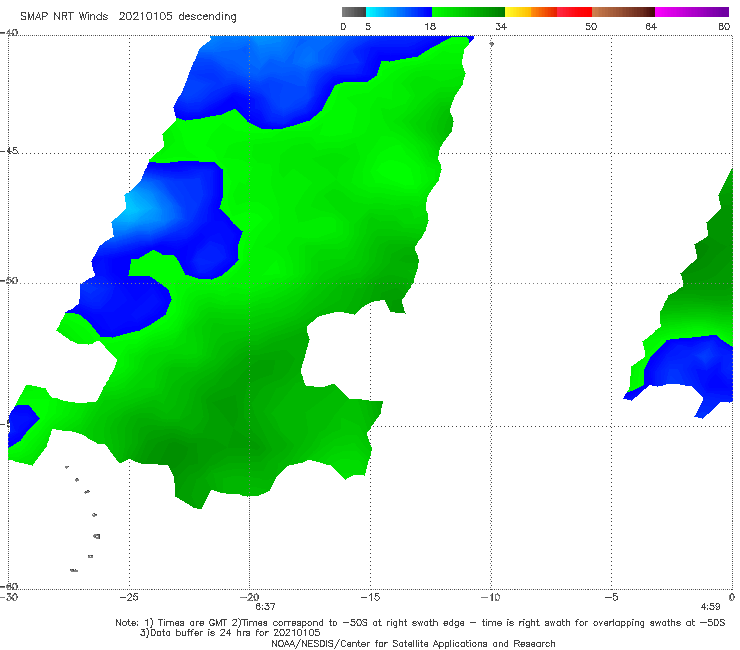Click the latitude label "-45"
The image size is (740, 650).
[9, 151]
